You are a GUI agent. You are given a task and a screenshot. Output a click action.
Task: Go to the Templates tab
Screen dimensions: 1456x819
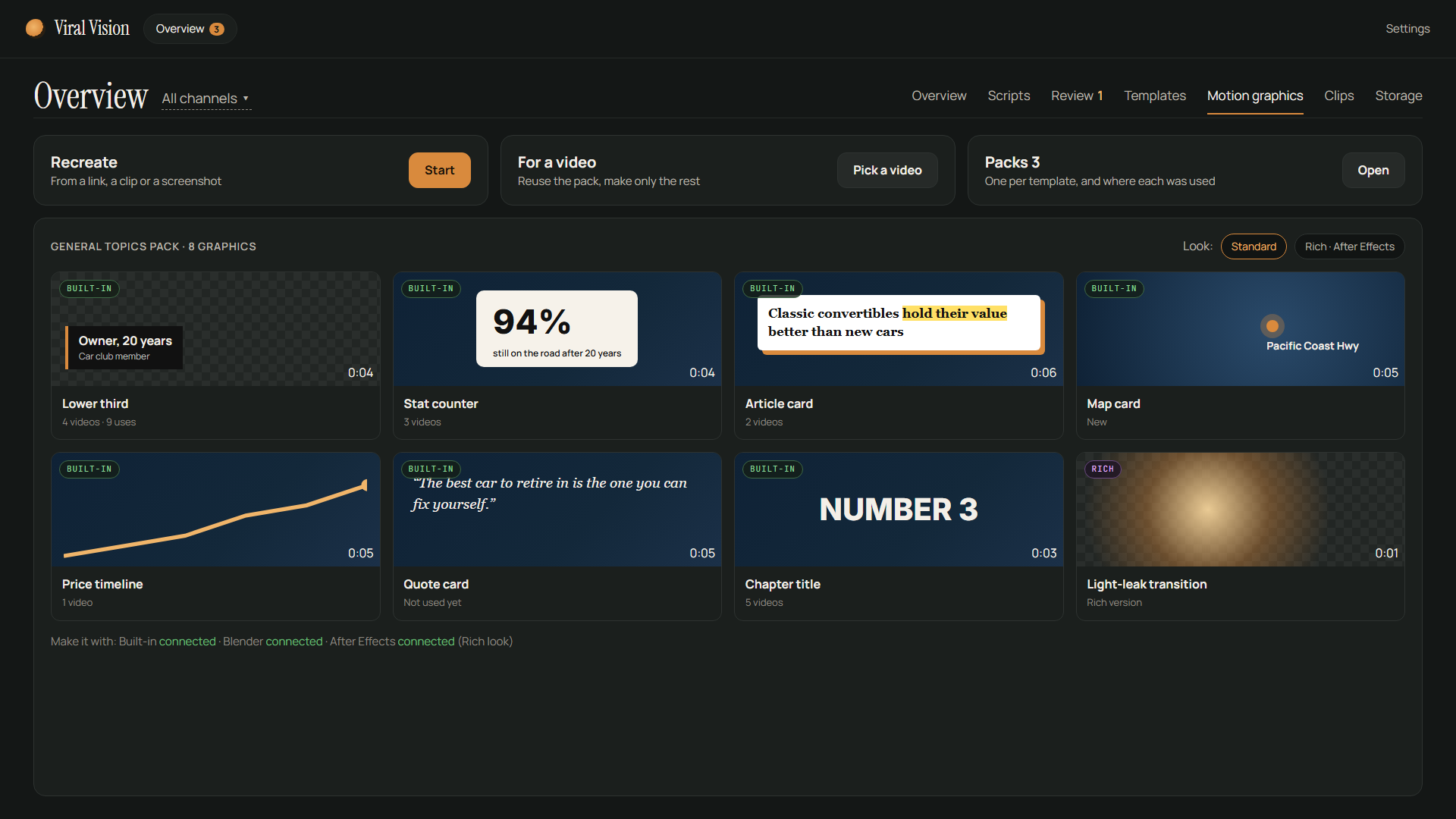tap(1154, 96)
